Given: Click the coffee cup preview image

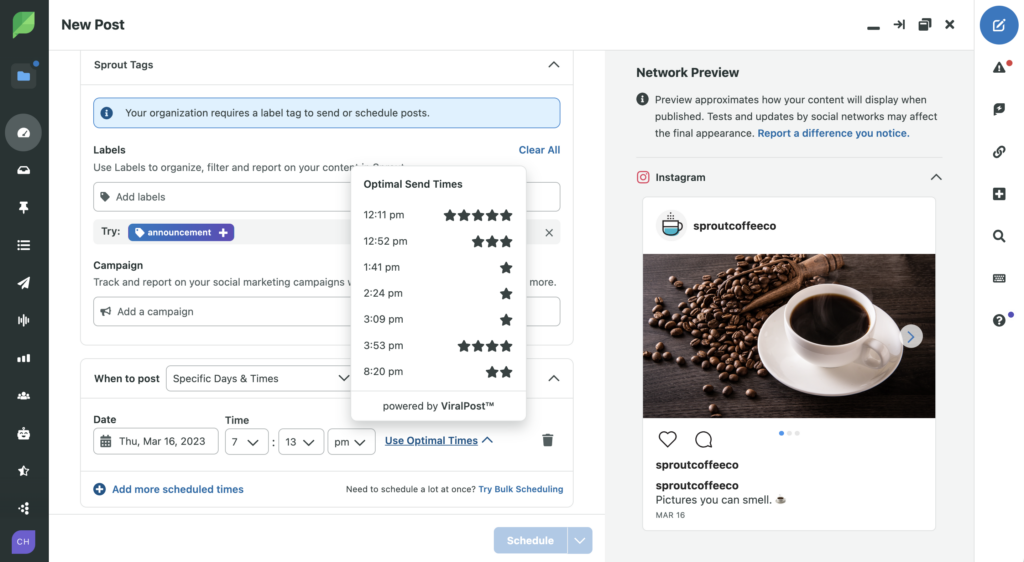Looking at the screenshot, I should coord(789,336).
